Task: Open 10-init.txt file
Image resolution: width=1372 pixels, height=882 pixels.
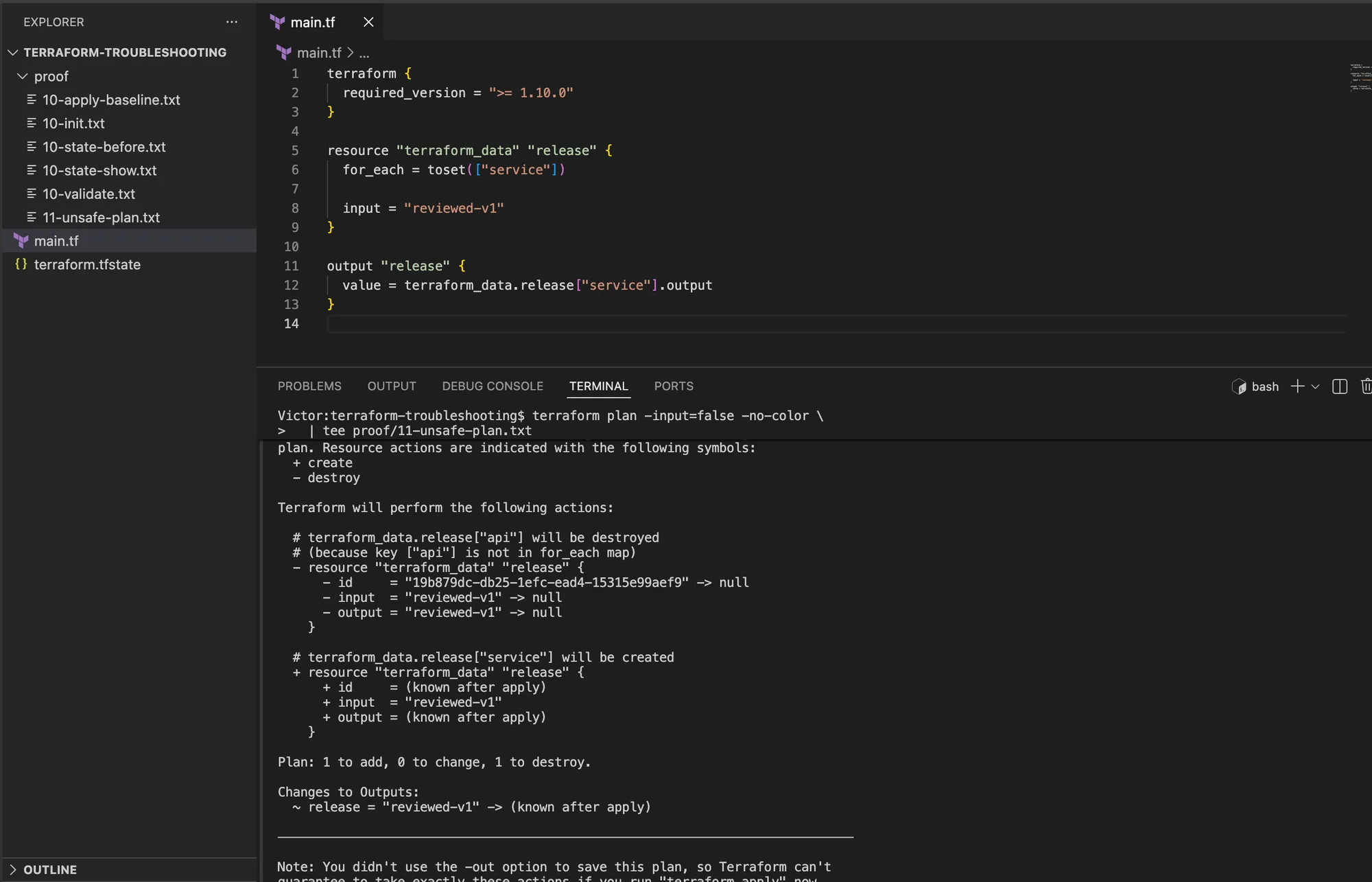Action: (x=73, y=123)
